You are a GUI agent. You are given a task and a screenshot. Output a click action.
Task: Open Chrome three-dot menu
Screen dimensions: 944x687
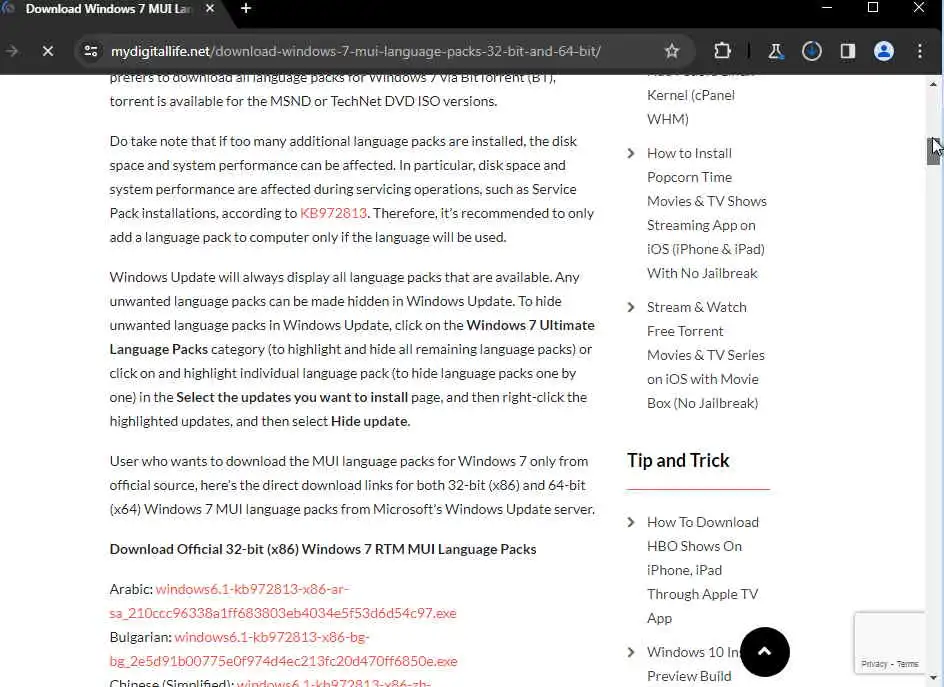tap(919, 51)
